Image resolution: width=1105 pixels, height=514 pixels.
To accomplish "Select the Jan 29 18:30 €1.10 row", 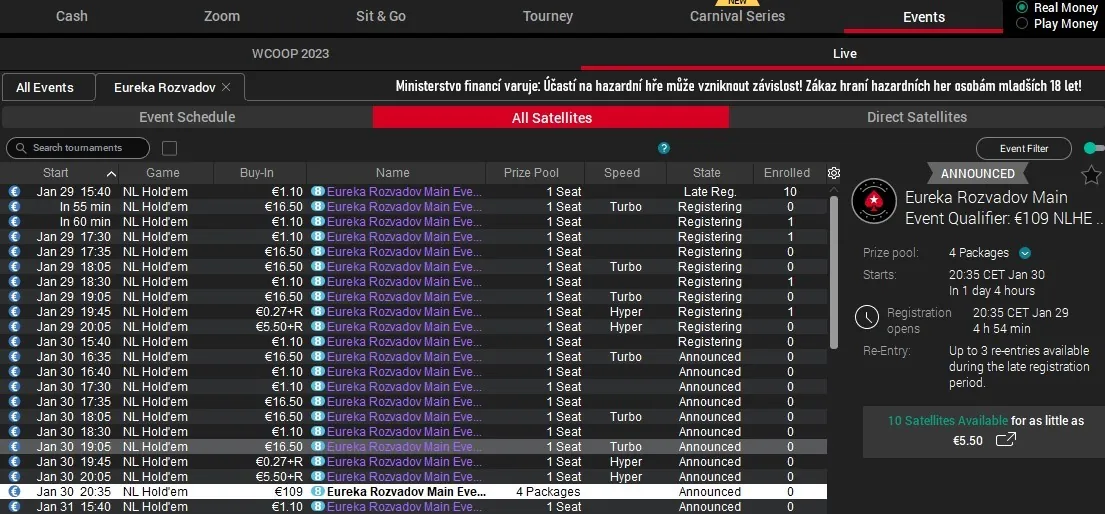I will tap(414, 281).
